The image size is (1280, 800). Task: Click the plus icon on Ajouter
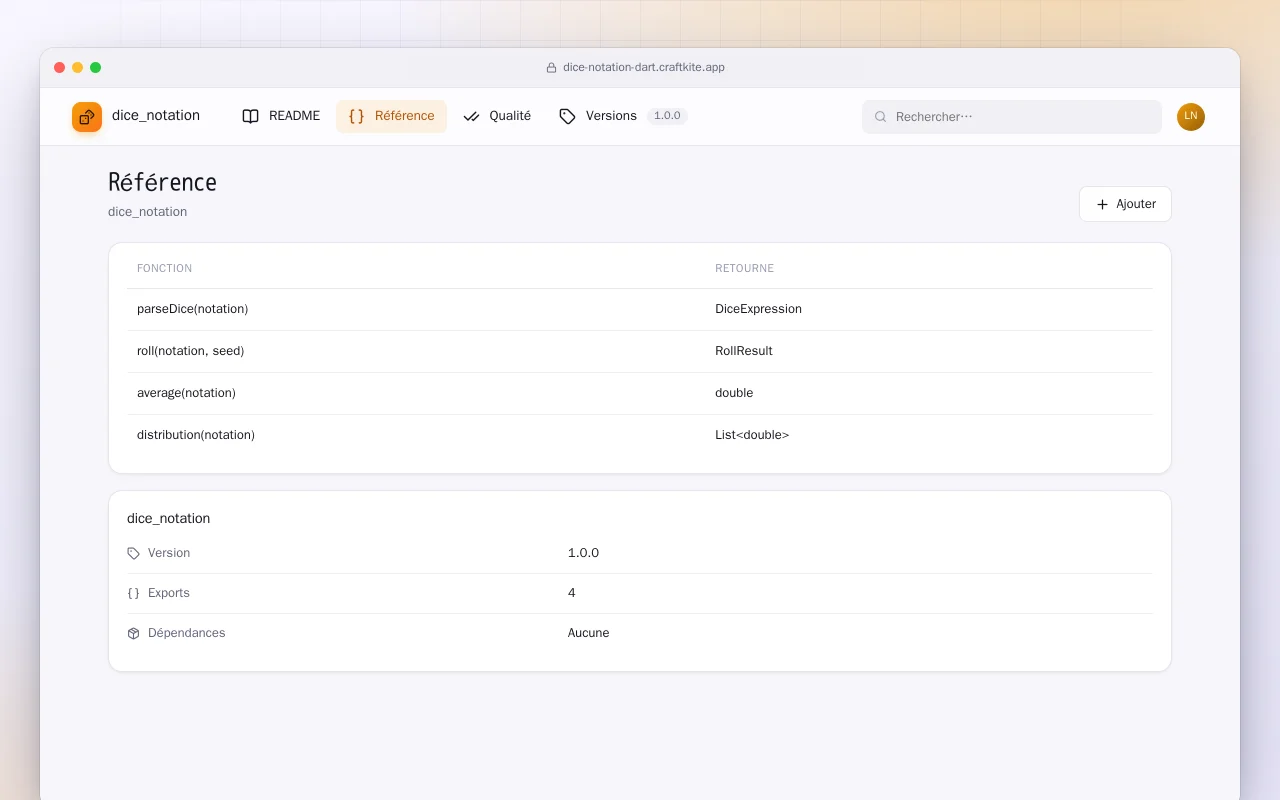[1102, 204]
